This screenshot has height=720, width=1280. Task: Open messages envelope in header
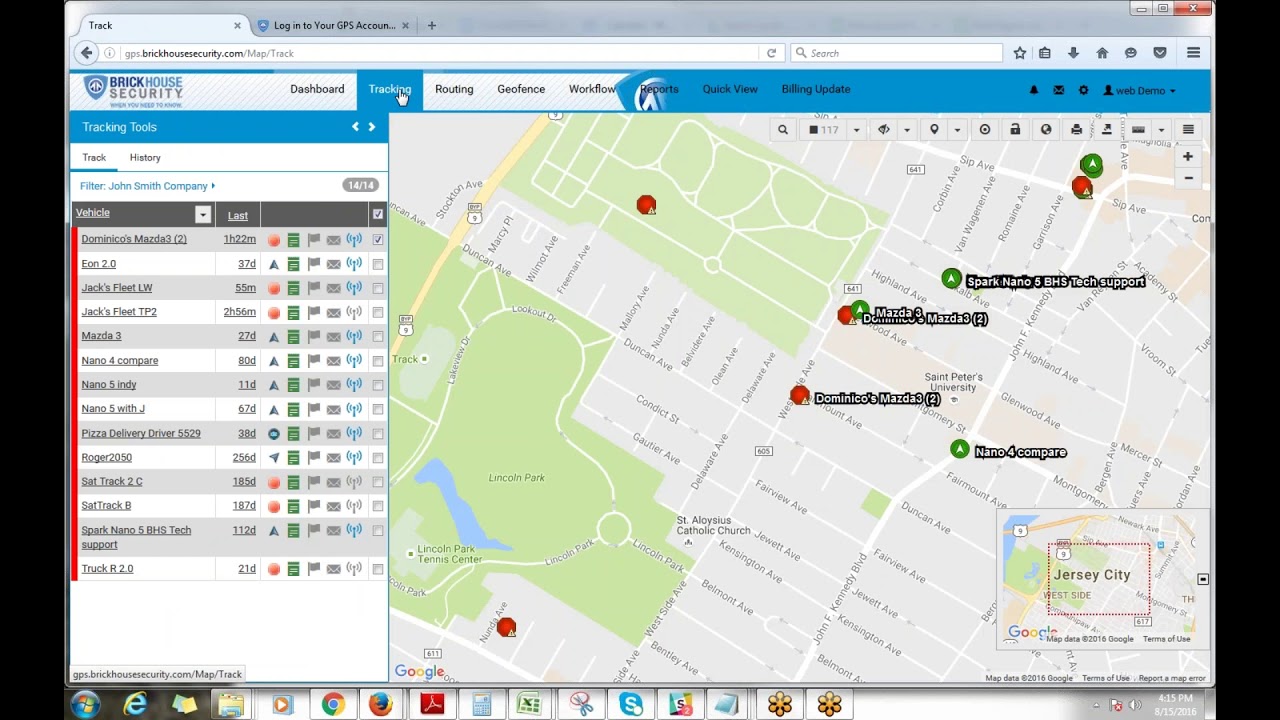pos(1059,90)
